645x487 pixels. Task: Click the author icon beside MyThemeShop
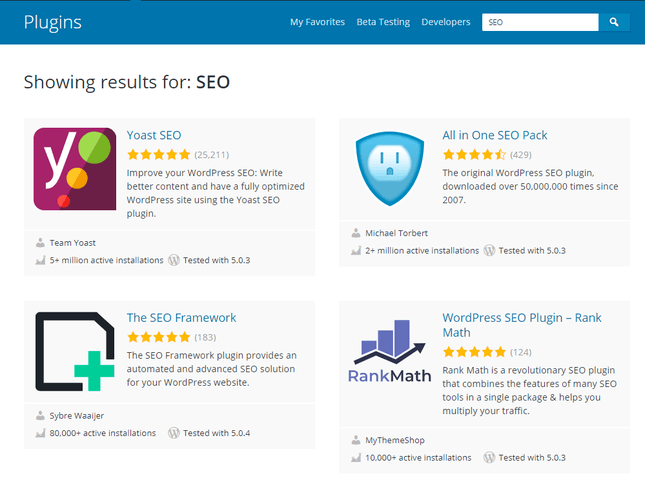356,440
